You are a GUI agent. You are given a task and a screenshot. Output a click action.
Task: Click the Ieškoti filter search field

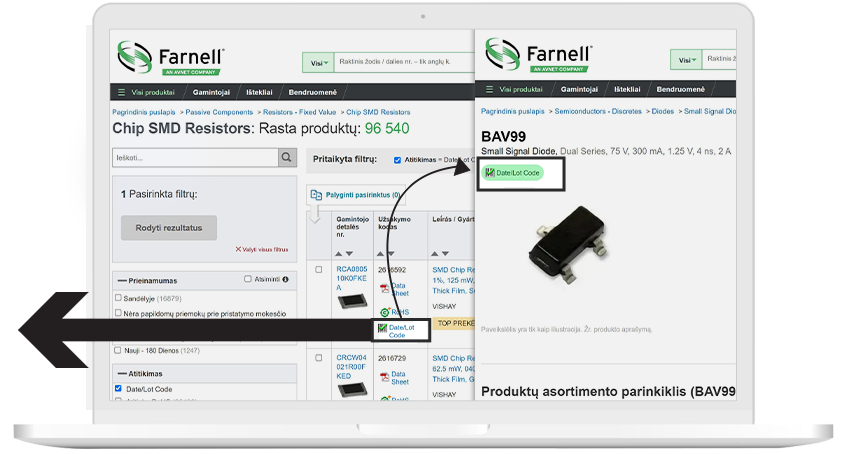coord(195,158)
